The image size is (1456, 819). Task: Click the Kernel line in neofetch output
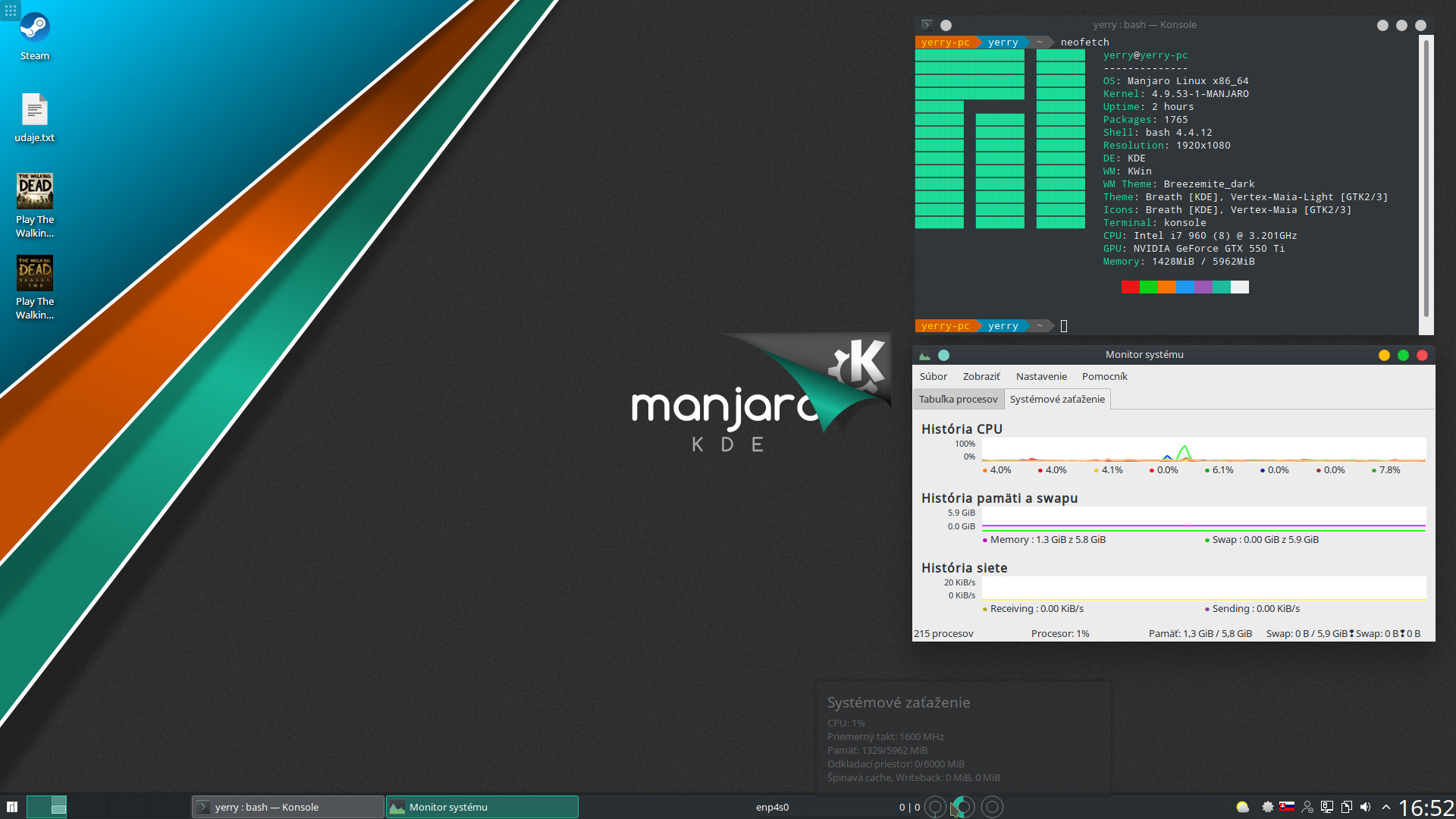[x=1175, y=94]
